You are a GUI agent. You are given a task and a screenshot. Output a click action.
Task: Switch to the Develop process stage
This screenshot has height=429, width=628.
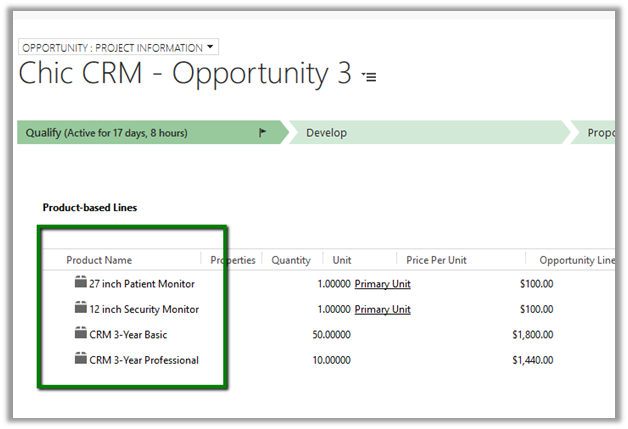(326, 133)
